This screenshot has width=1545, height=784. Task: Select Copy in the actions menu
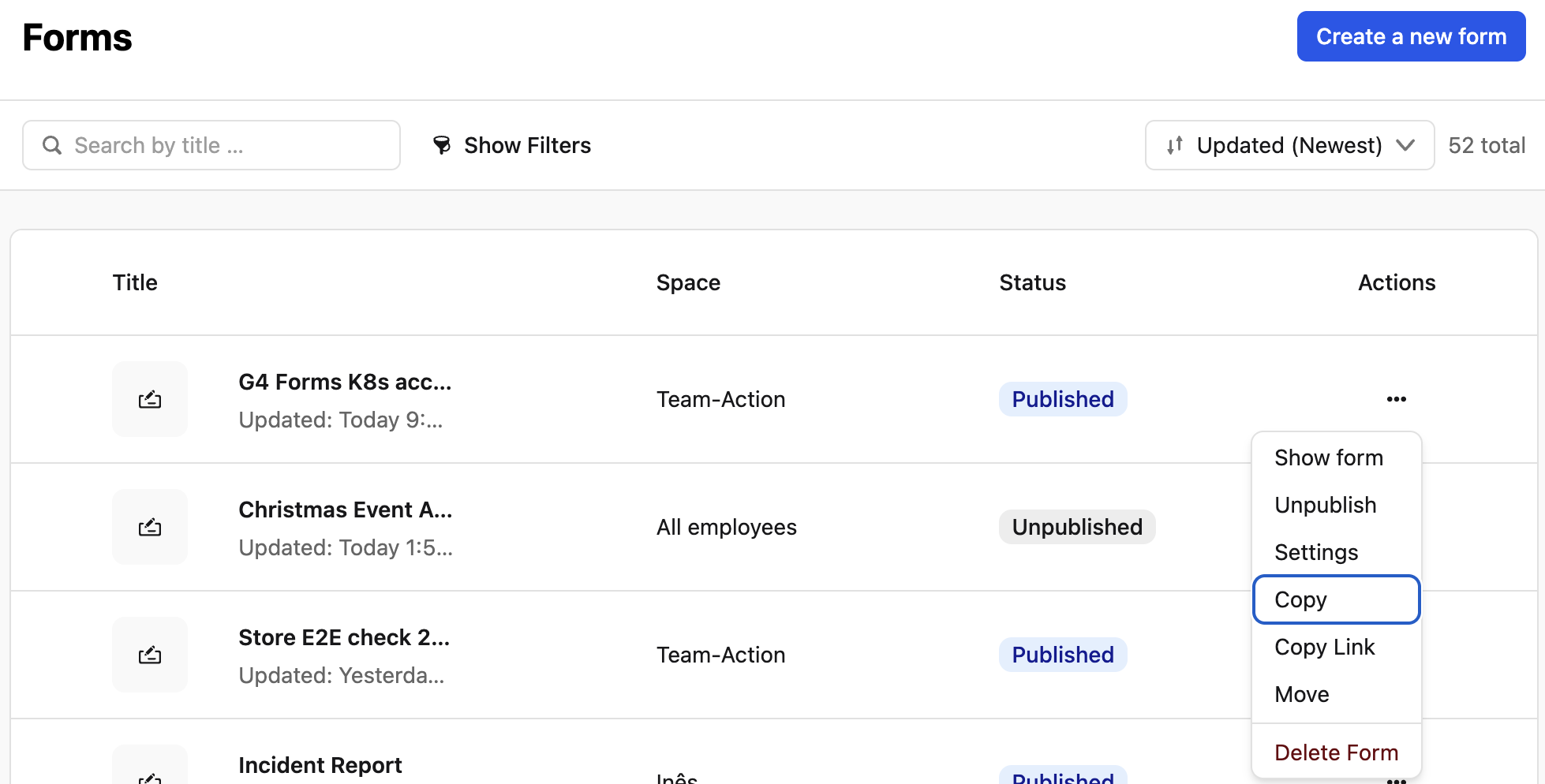coord(1336,599)
